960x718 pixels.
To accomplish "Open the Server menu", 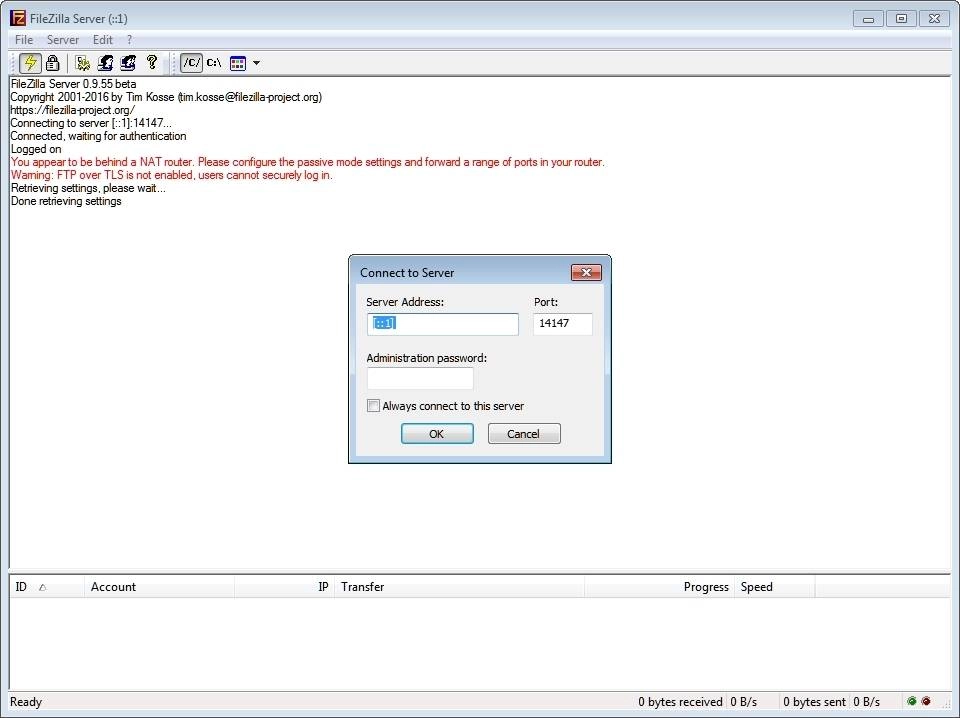I will [x=62, y=40].
